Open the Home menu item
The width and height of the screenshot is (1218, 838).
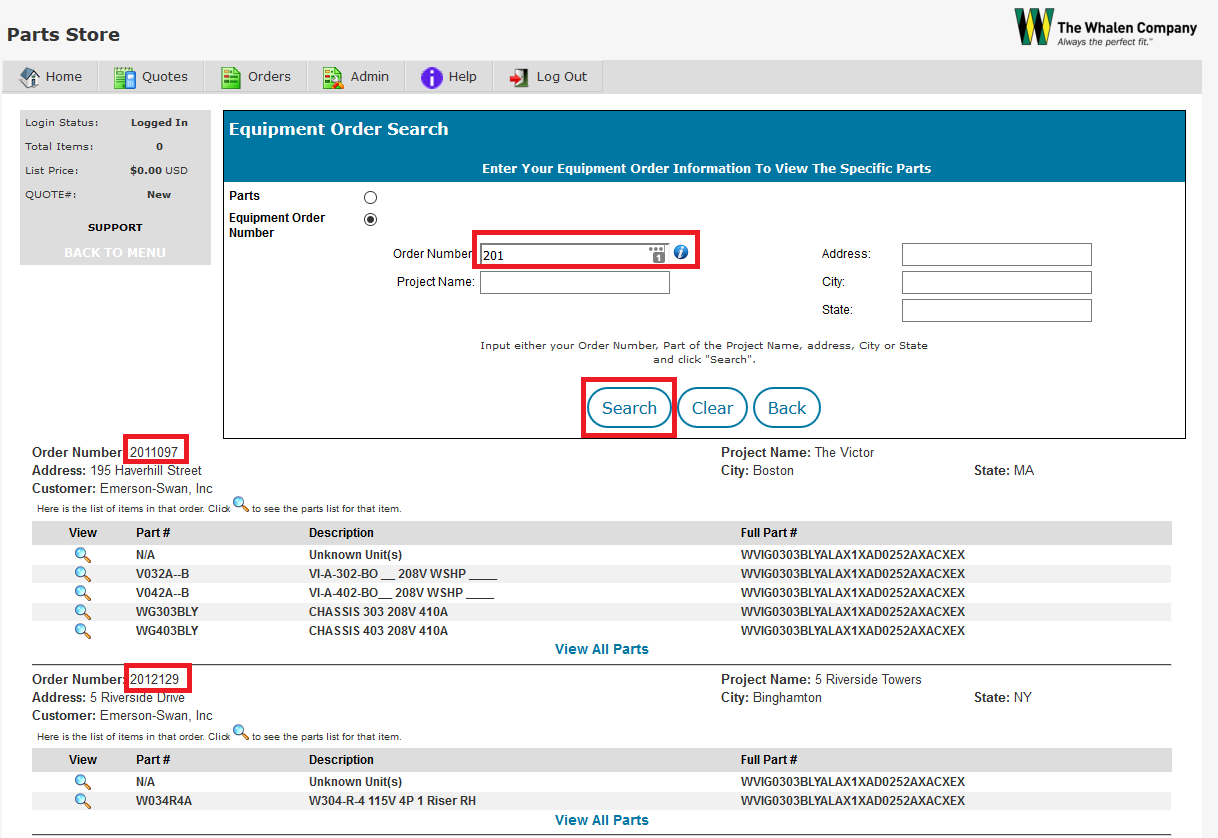click(x=52, y=77)
